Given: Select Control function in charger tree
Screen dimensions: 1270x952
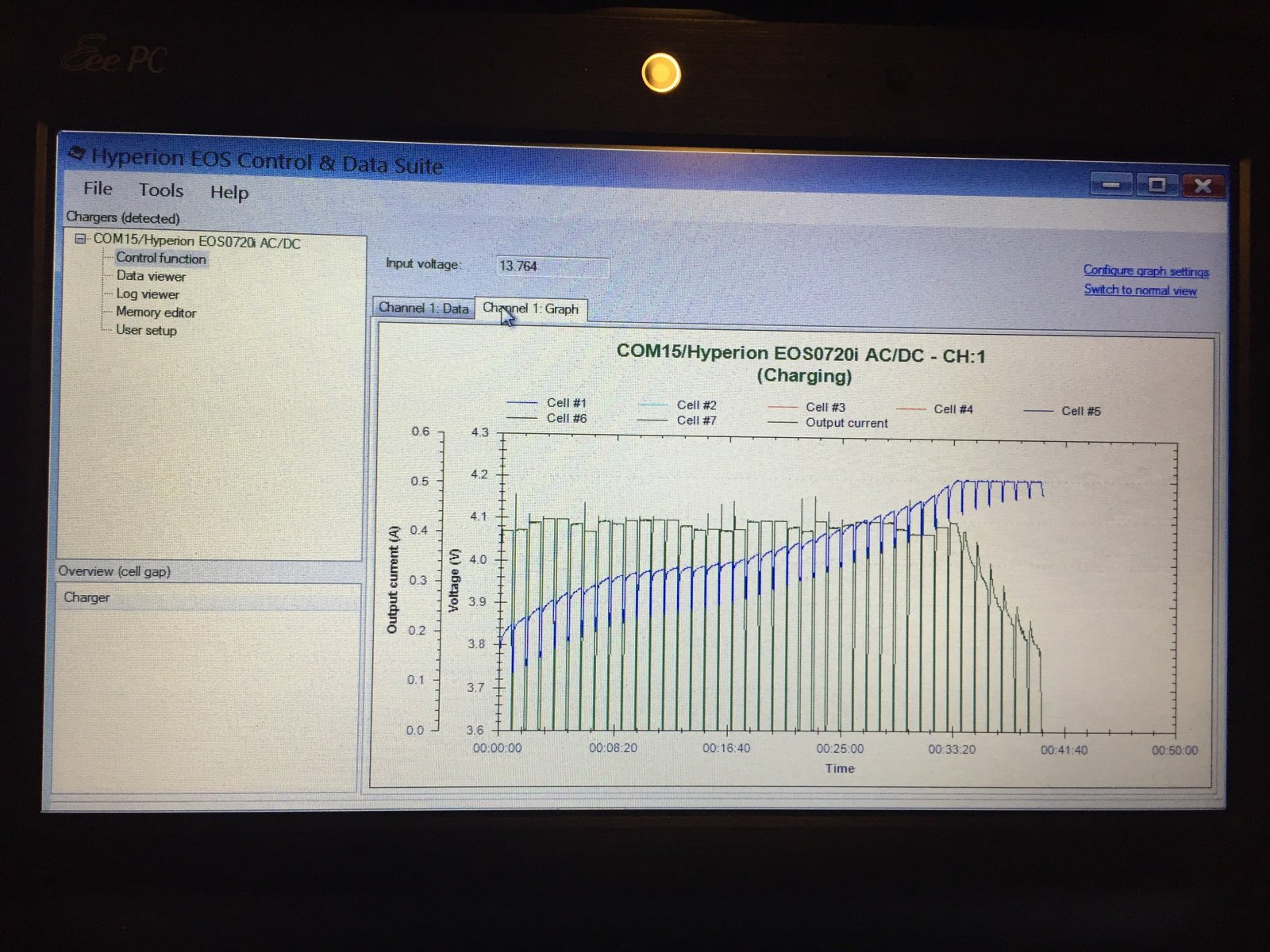Looking at the screenshot, I should click(x=160, y=259).
